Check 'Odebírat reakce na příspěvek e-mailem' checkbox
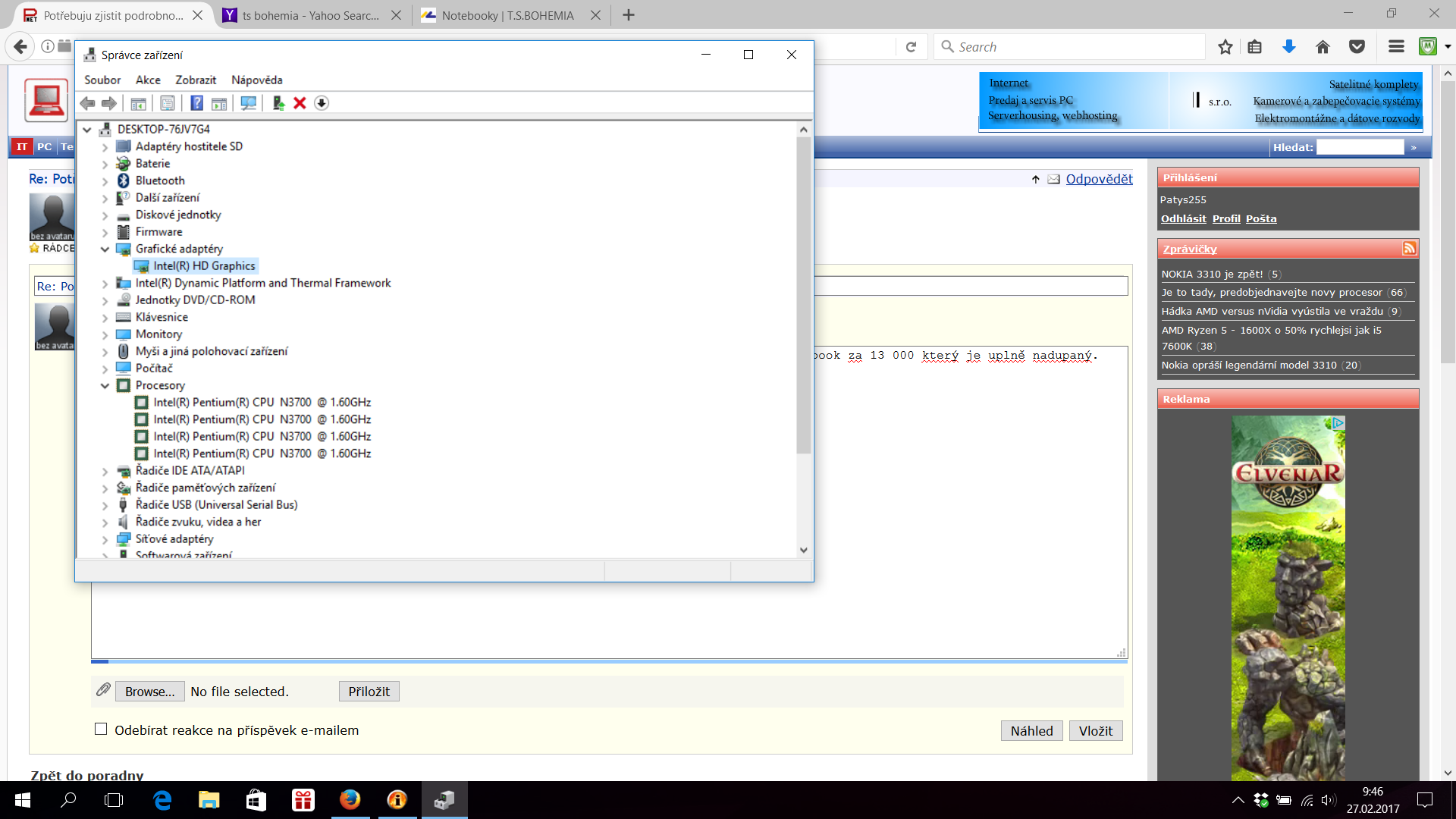Viewport: 1456px width, 819px height. (x=101, y=729)
